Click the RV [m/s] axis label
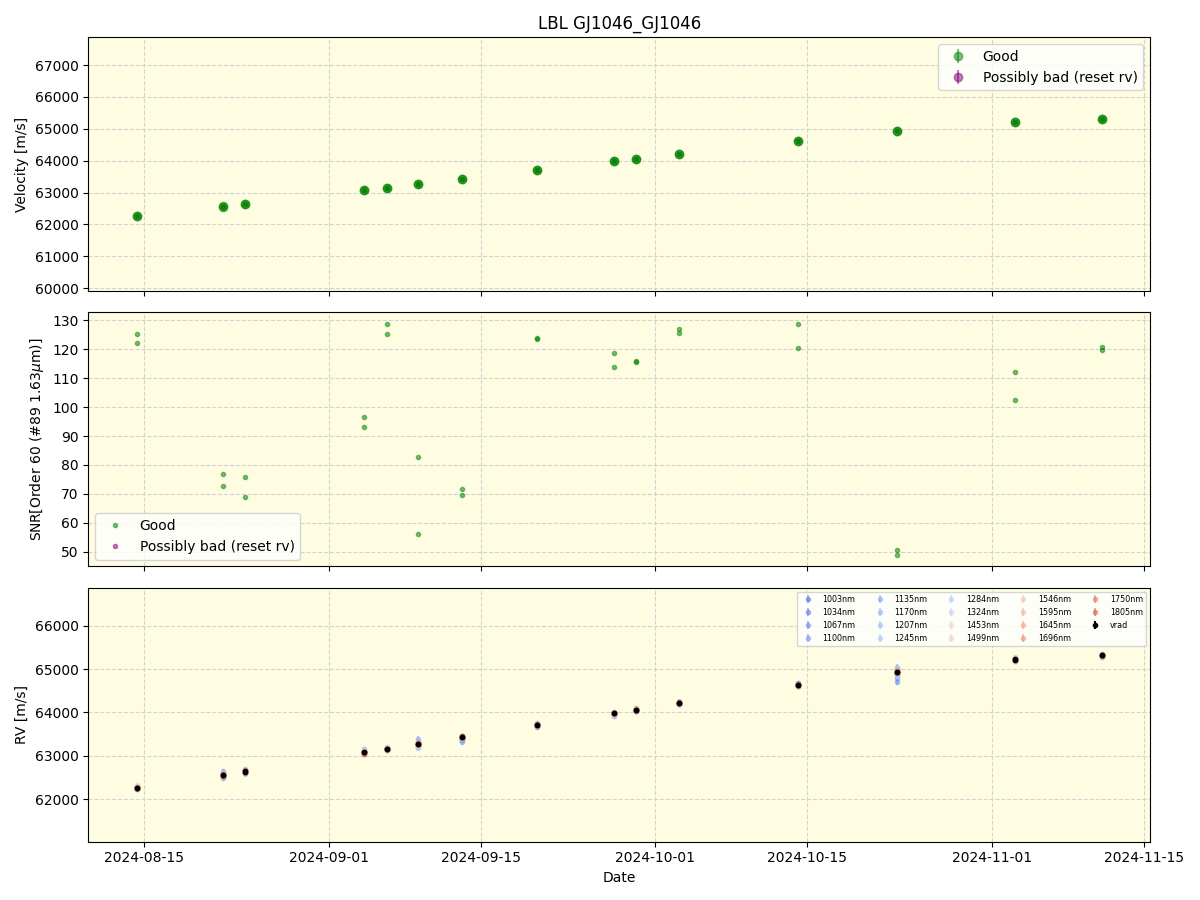Screen dimensions: 1200x900 point(21,715)
